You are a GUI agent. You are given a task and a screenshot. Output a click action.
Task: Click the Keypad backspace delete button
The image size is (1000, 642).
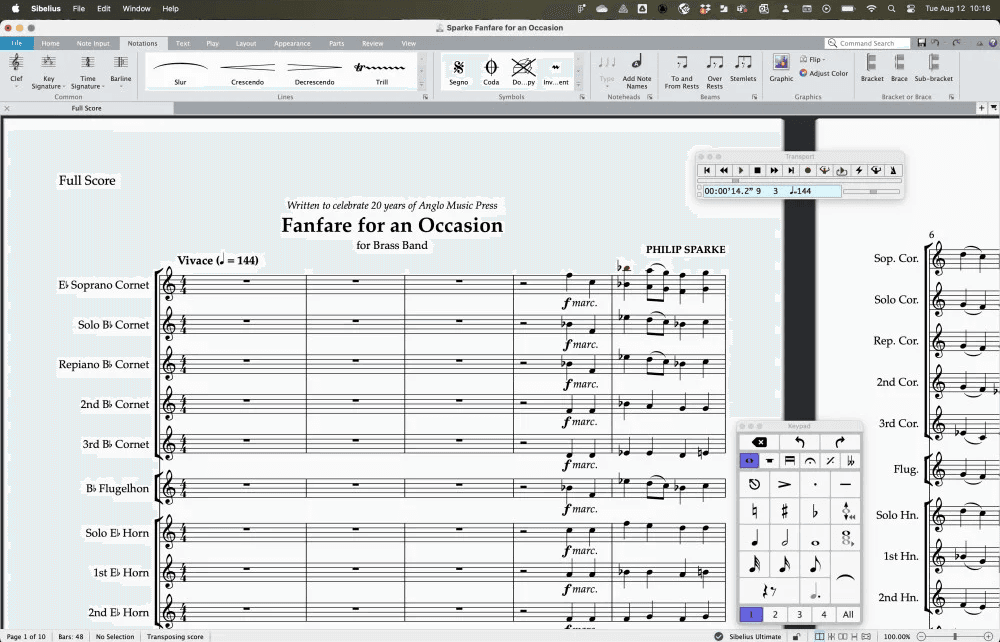click(x=759, y=442)
